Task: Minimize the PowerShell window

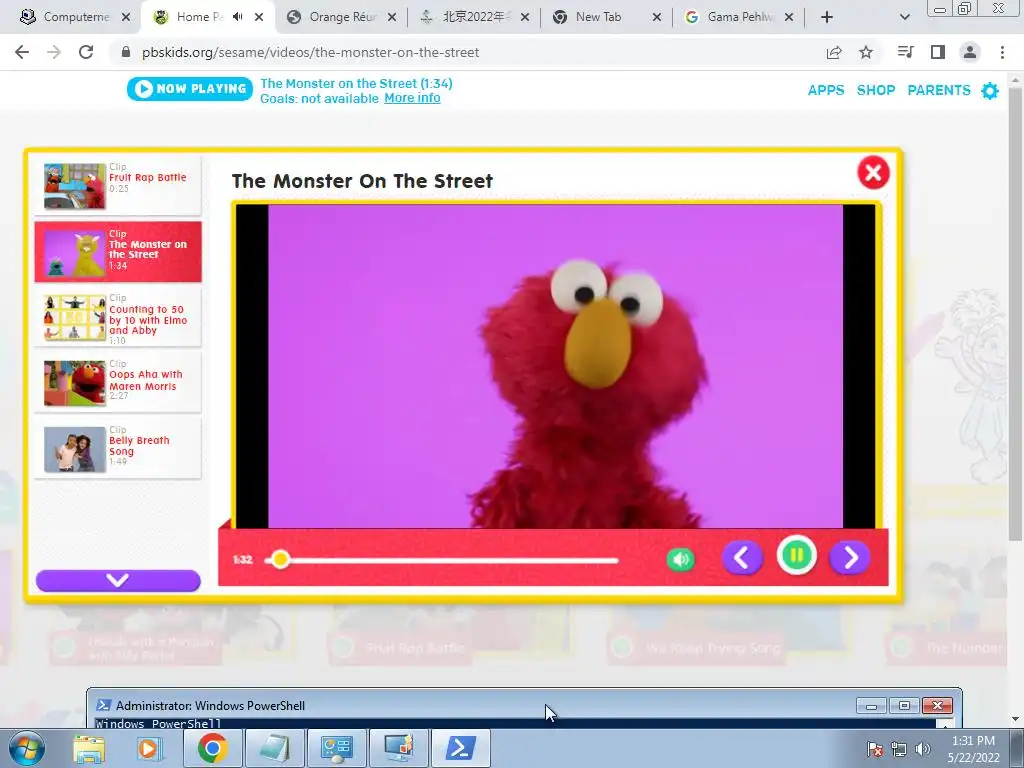Action: coord(871,705)
